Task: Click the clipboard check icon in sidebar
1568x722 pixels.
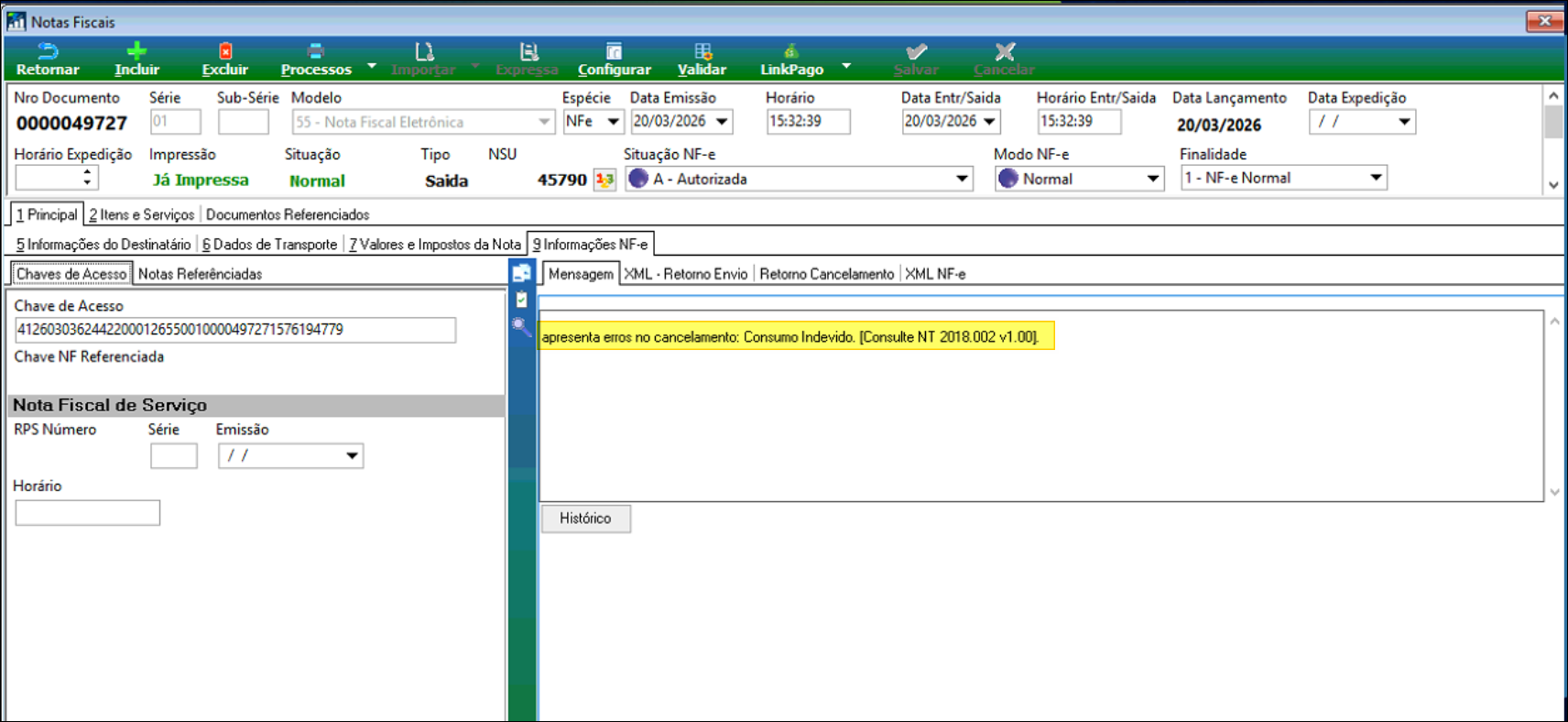Action: click(x=521, y=300)
